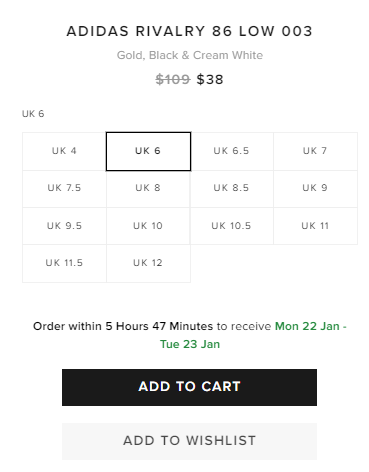Pick size UK 6.5
The image size is (369, 472).
pyautogui.click(x=232, y=151)
